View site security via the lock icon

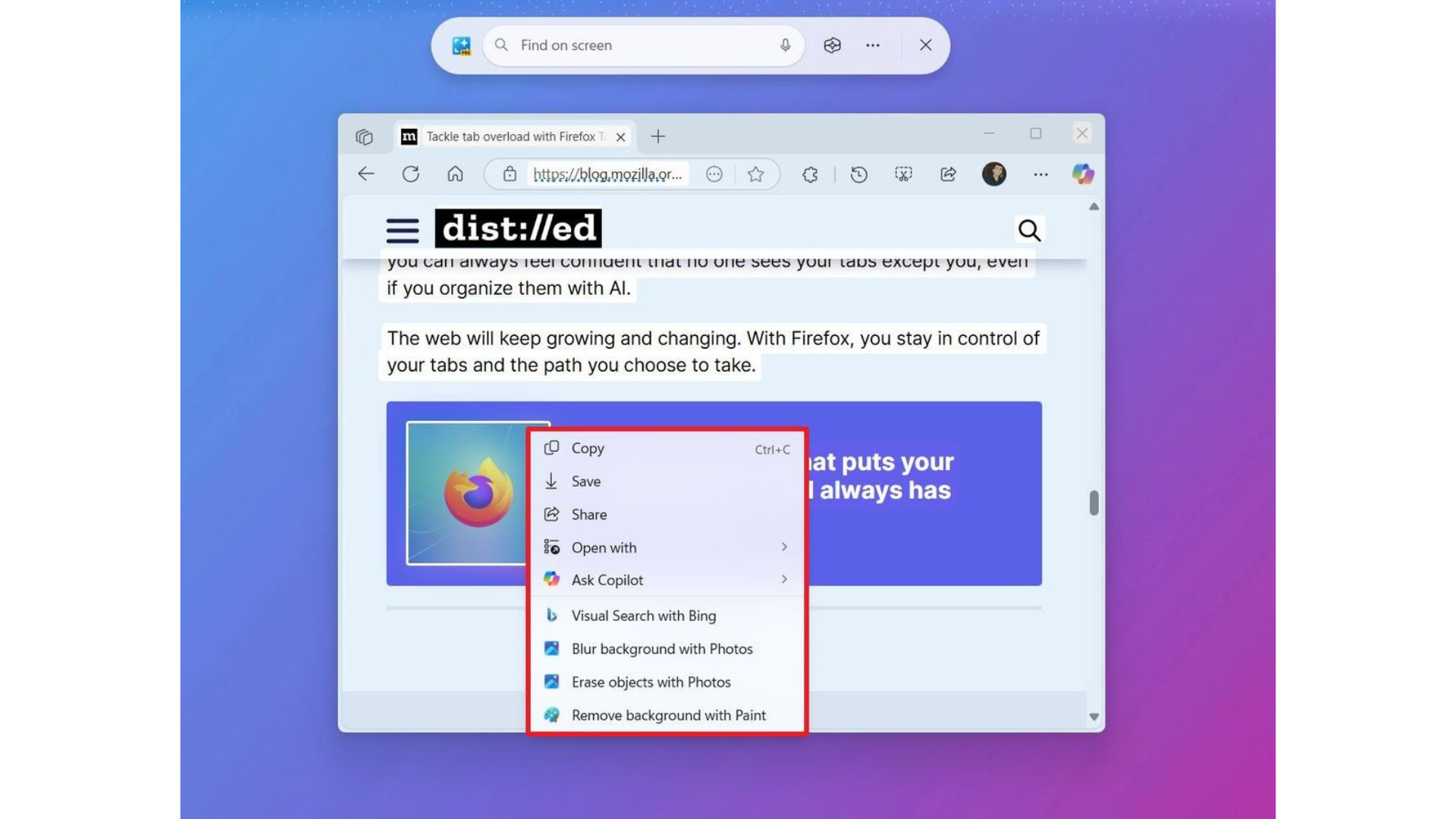point(510,174)
